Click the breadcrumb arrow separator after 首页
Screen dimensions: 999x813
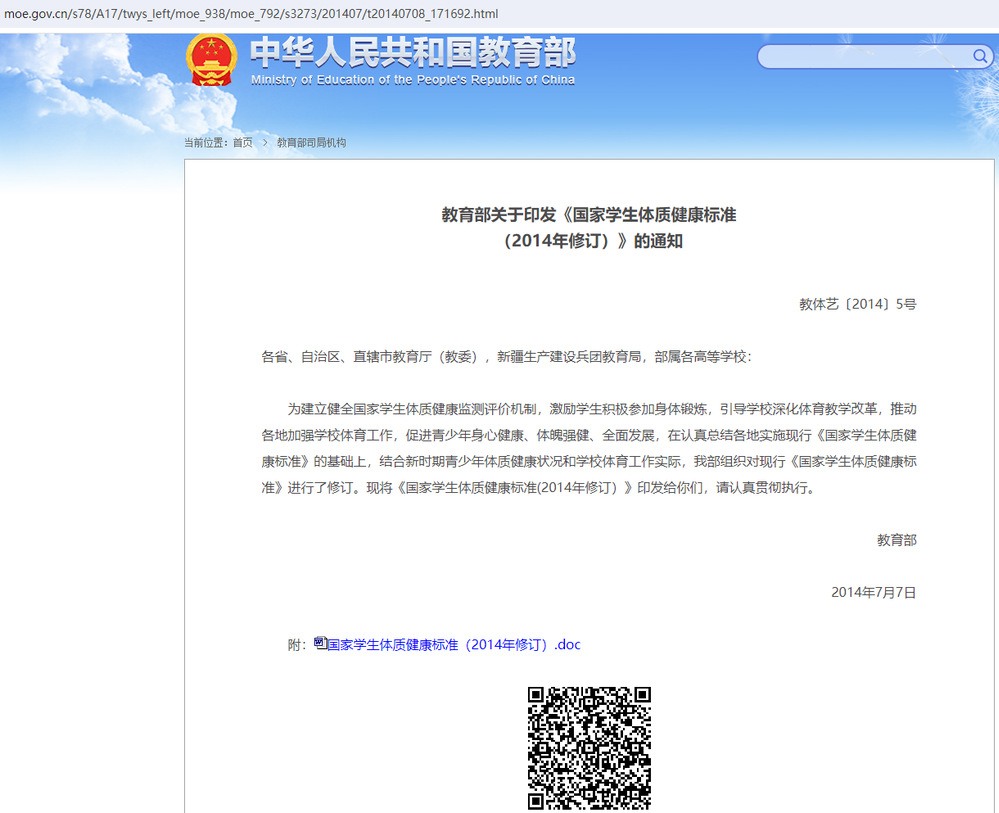pos(265,143)
